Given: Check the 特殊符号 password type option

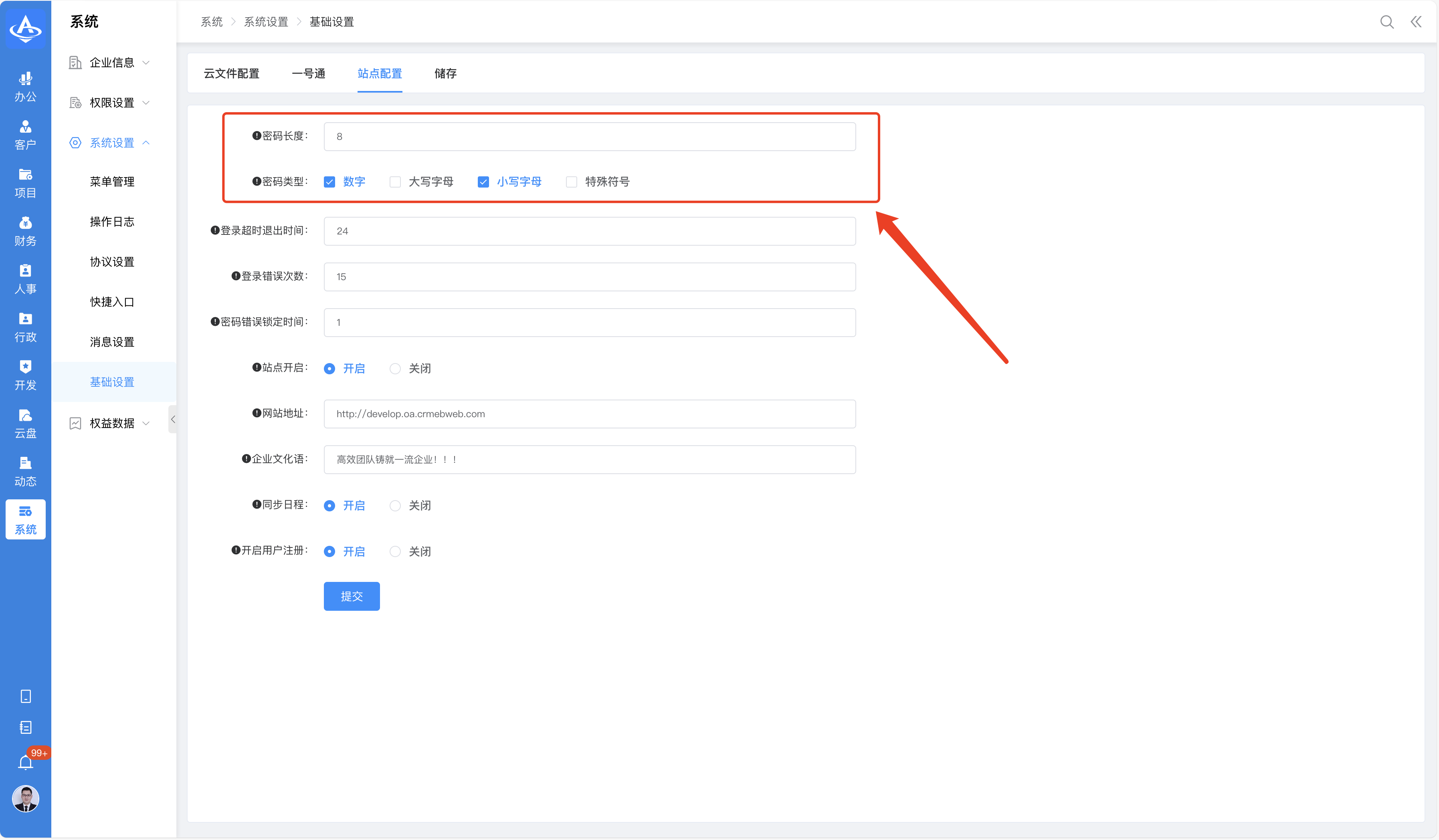Looking at the screenshot, I should [571, 182].
